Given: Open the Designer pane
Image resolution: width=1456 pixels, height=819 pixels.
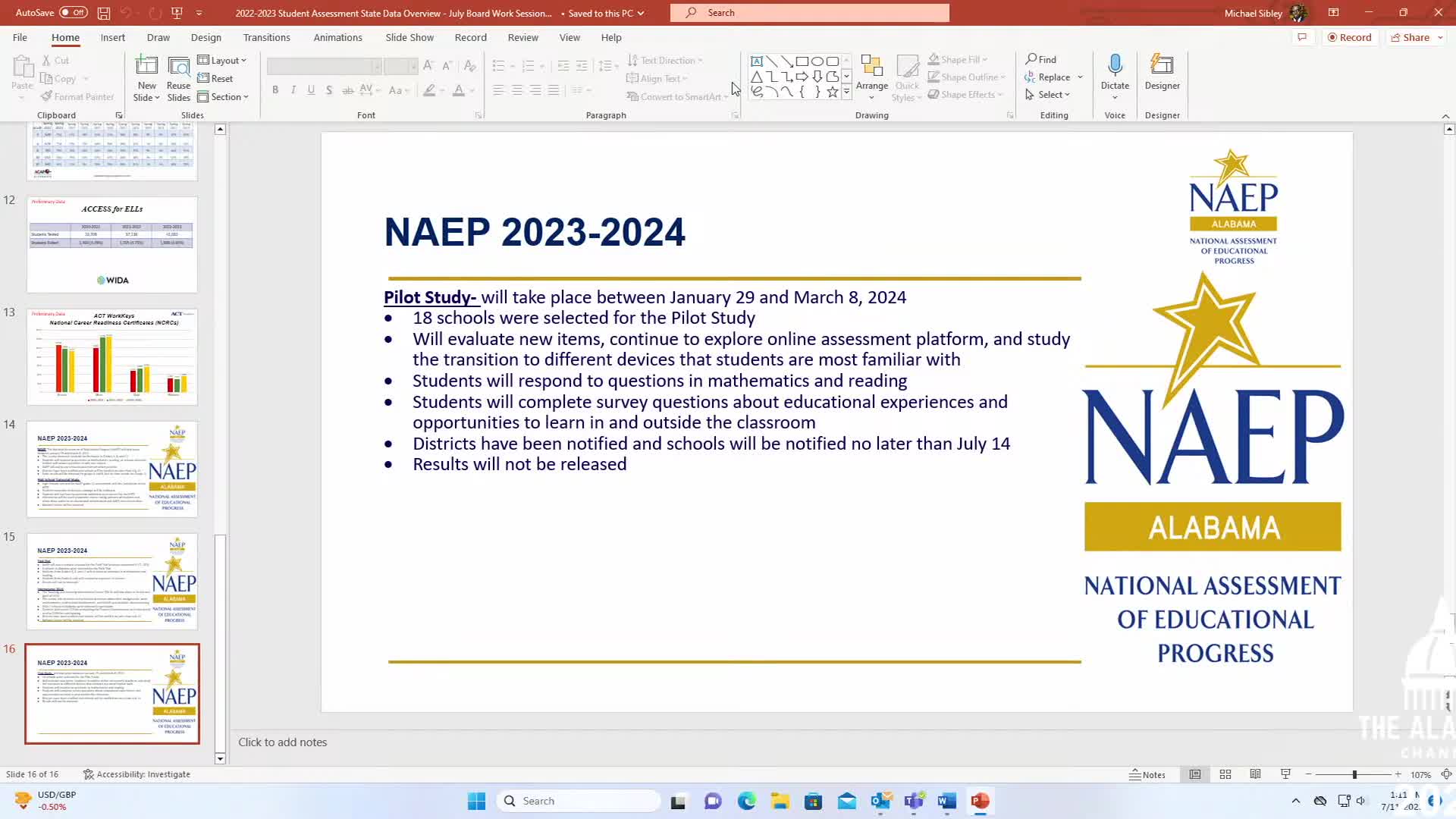Looking at the screenshot, I should click(1162, 72).
